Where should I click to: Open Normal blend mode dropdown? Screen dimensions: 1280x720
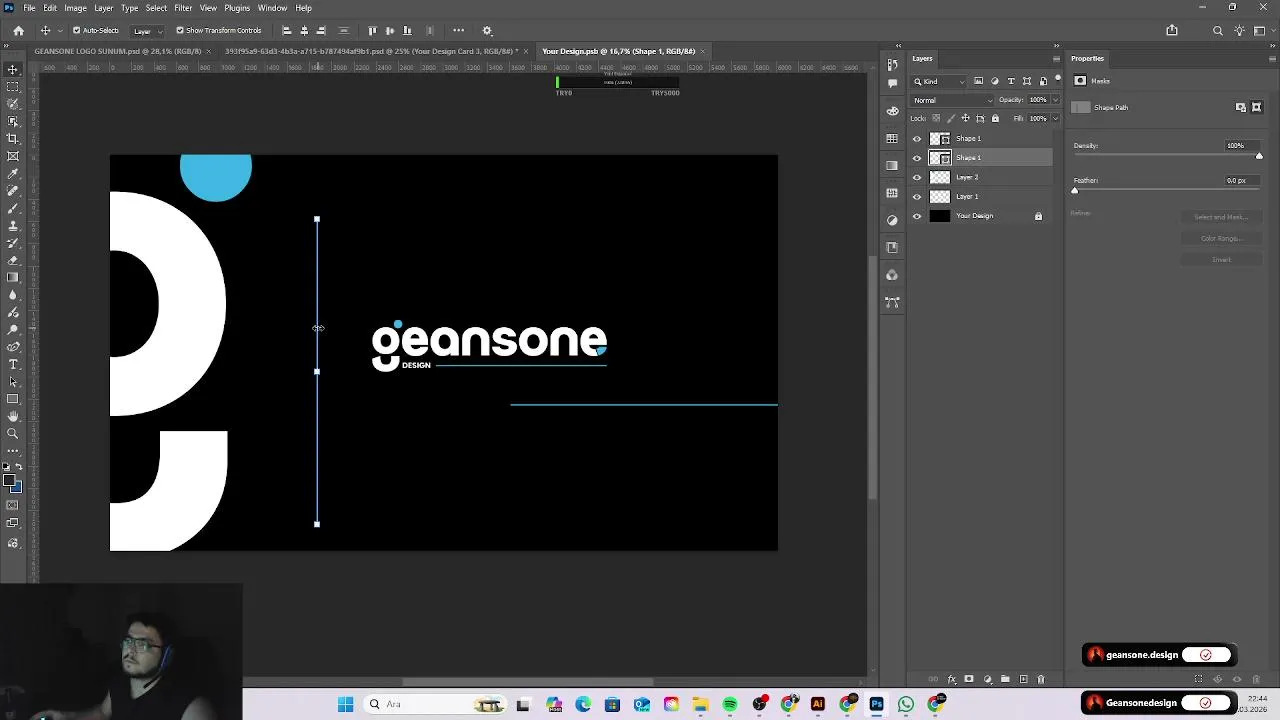953,100
